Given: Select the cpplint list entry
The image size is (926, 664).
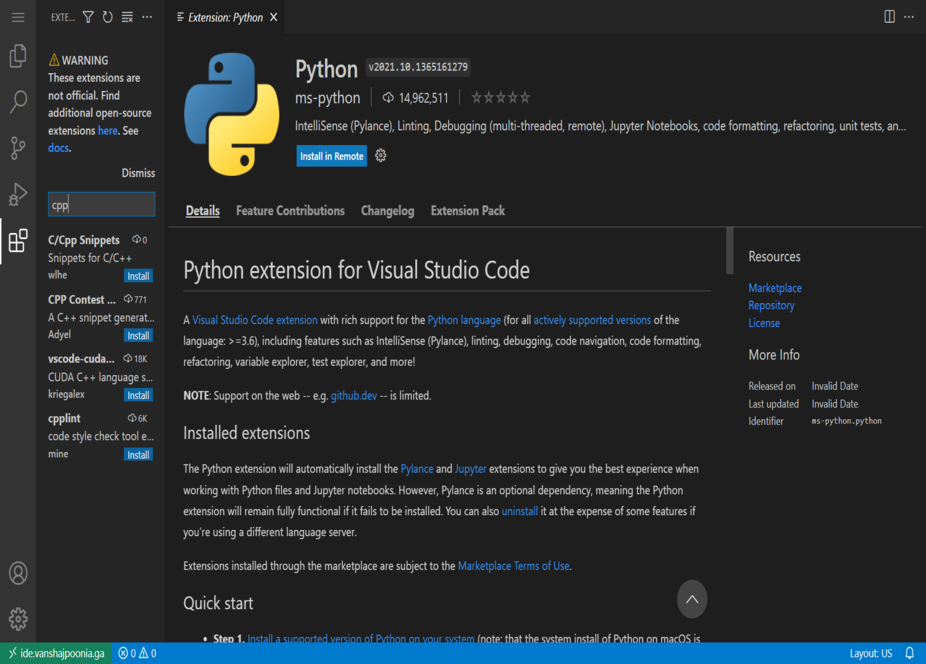Looking at the screenshot, I should (100, 437).
